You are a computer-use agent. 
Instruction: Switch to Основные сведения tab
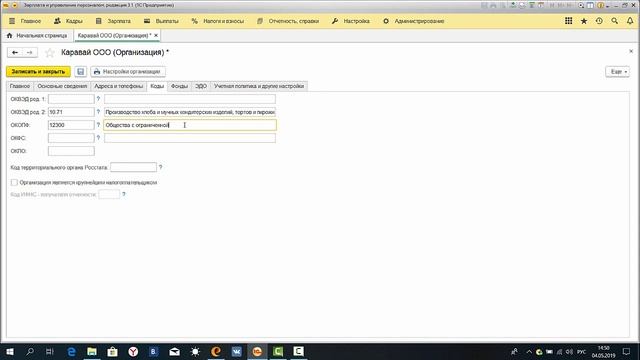(62, 86)
